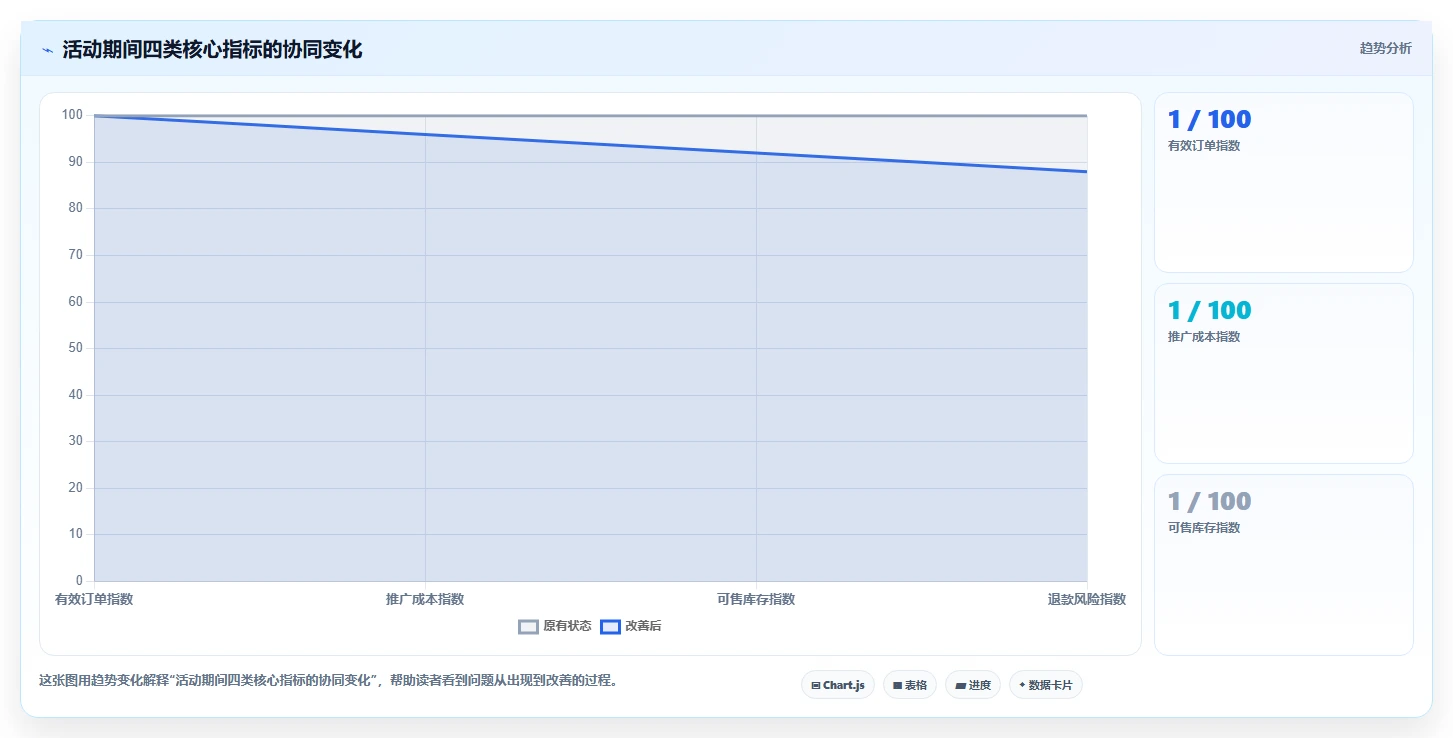This screenshot has width=1453, height=738.
Task: Select the 表格 tag pill
Action: coord(910,685)
